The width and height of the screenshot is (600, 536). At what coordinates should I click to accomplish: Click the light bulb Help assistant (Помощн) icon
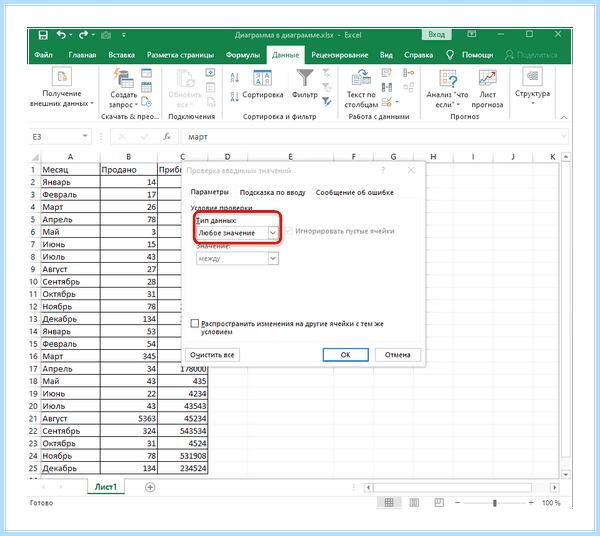pyautogui.click(x=450, y=55)
